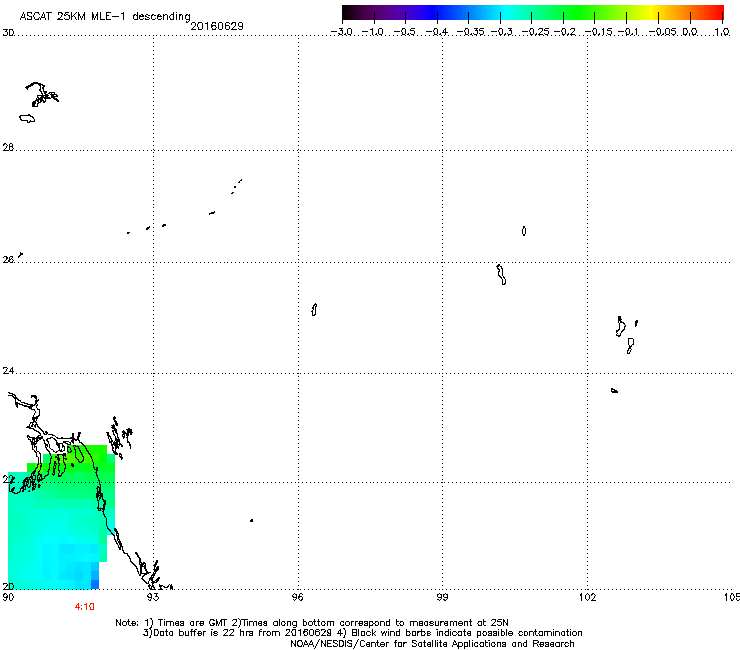Click the date label '20160629' below the title
This screenshot has height=650, width=740.
[217, 26]
